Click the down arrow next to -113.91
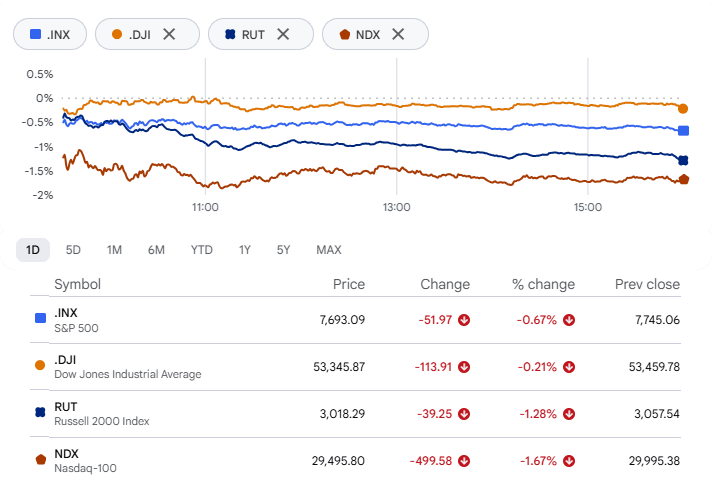The image size is (715, 486). (x=464, y=367)
